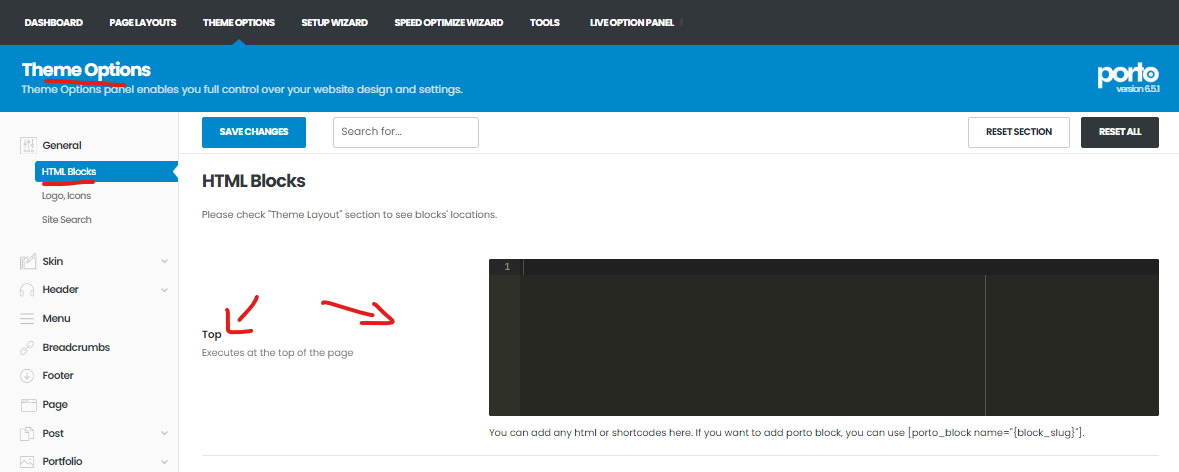Click the Top field label
1179x472 pixels.
(211, 335)
